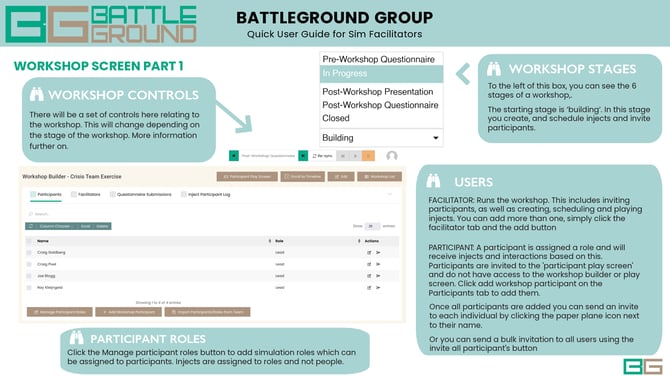Tick the checkbox for Joe Blogg
This screenshot has height=376, width=670.
coord(29,276)
